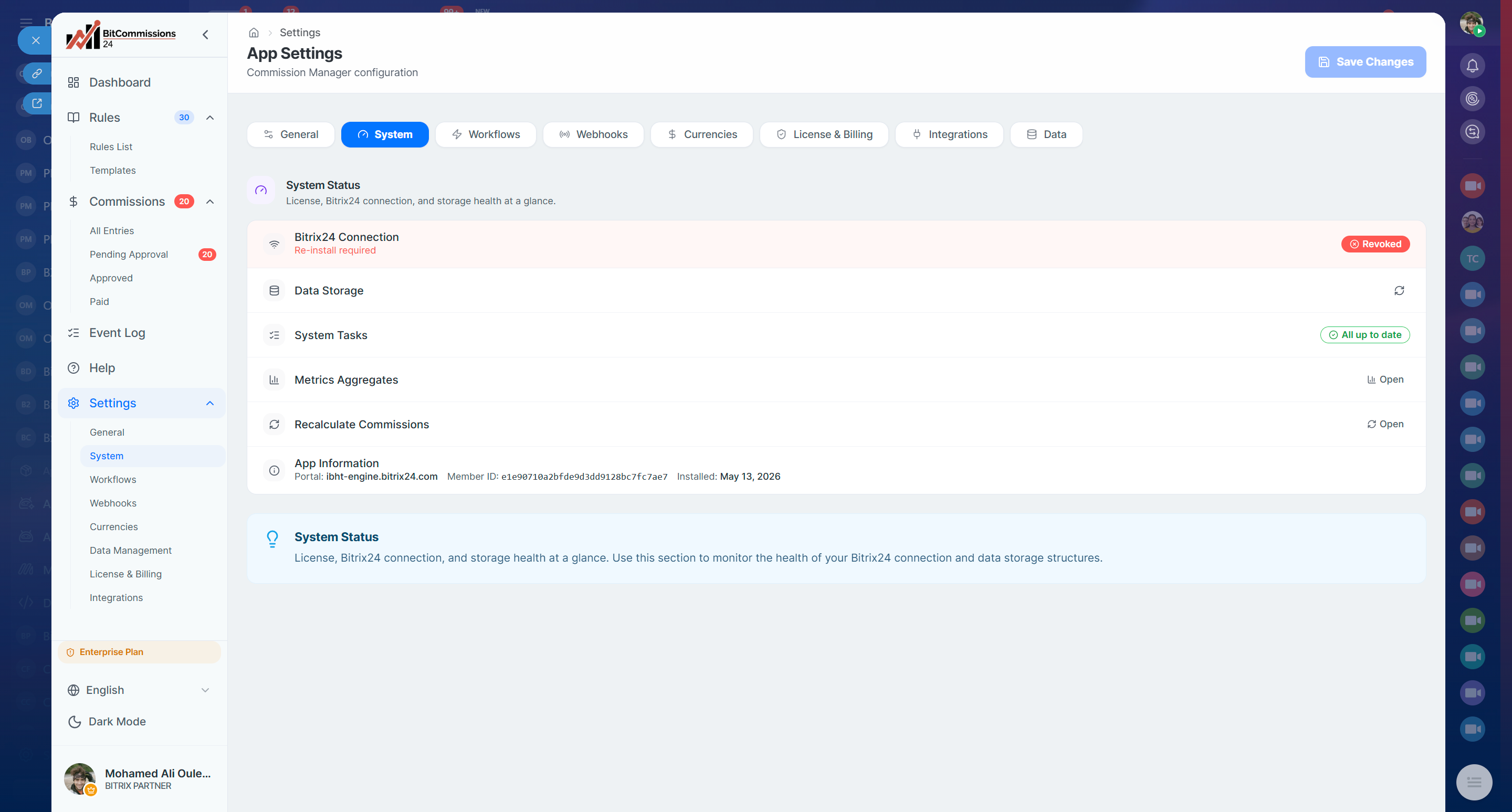Open Templates in sidebar
The image size is (1512, 812).
coord(113,170)
